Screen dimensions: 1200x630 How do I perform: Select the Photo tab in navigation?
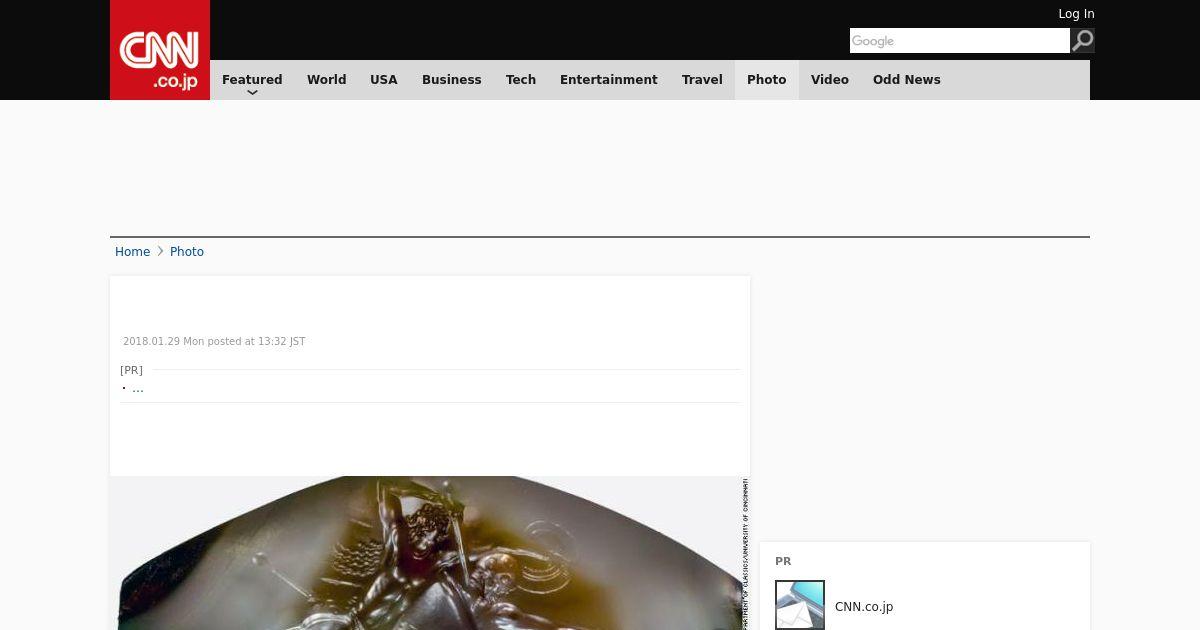[x=767, y=80]
